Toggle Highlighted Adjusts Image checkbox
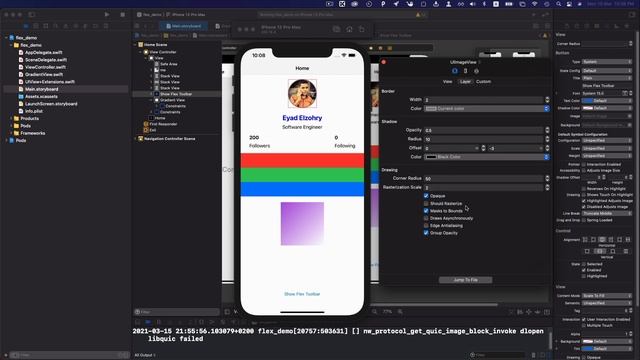Screen dimensions: 640x360 (x=584, y=201)
